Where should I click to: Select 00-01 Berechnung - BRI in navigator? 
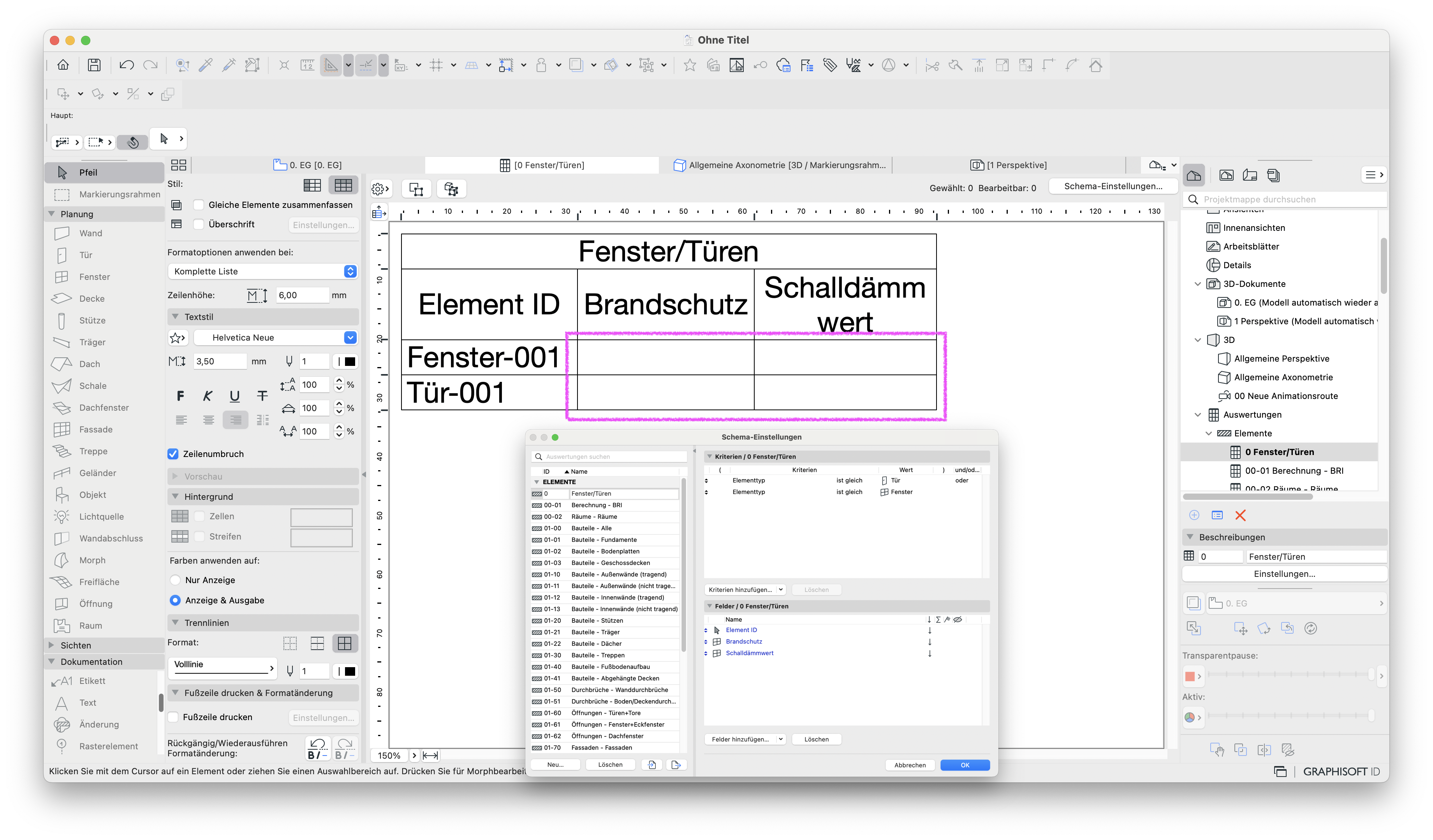pos(1294,471)
